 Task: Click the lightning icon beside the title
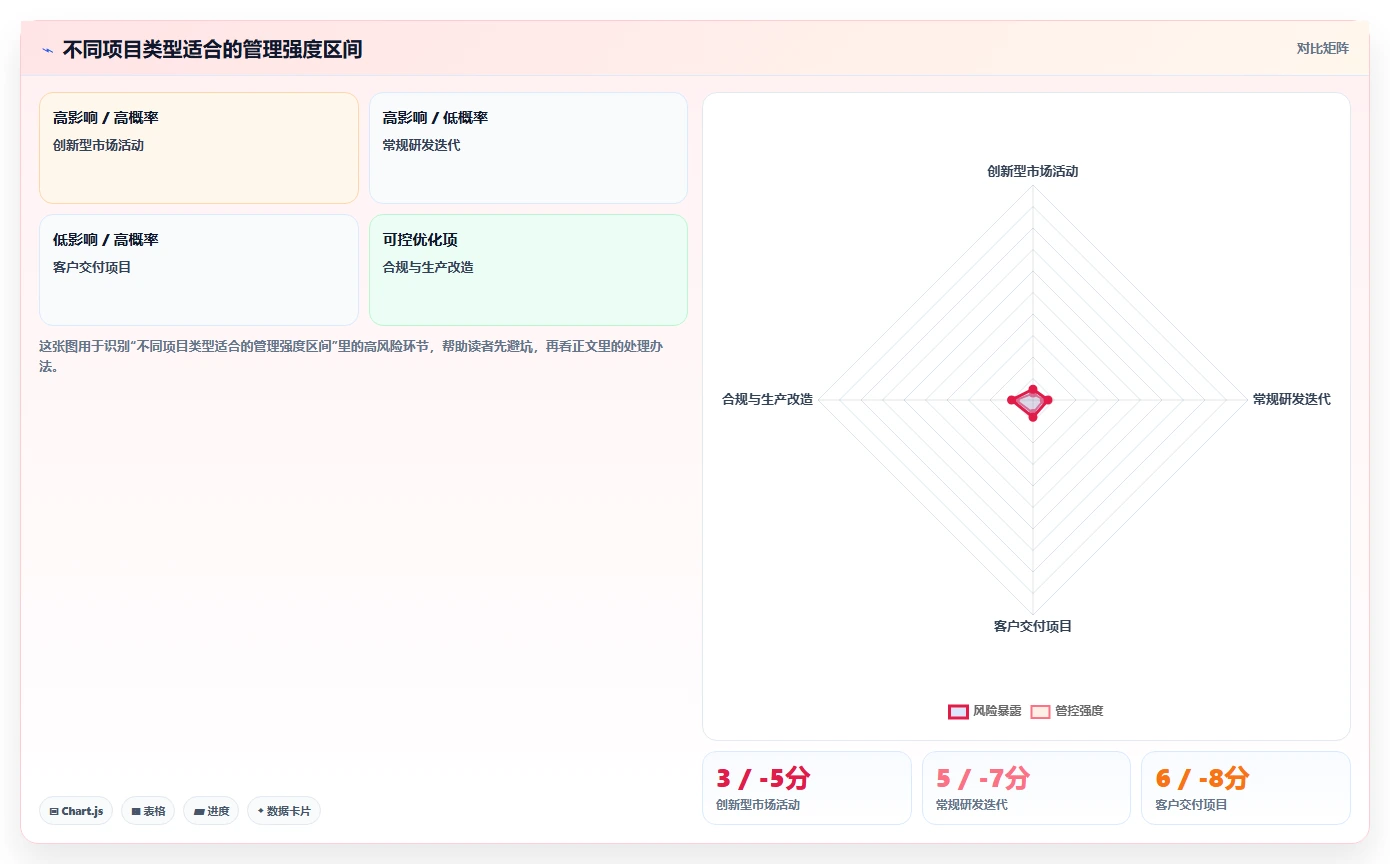click(48, 49)
